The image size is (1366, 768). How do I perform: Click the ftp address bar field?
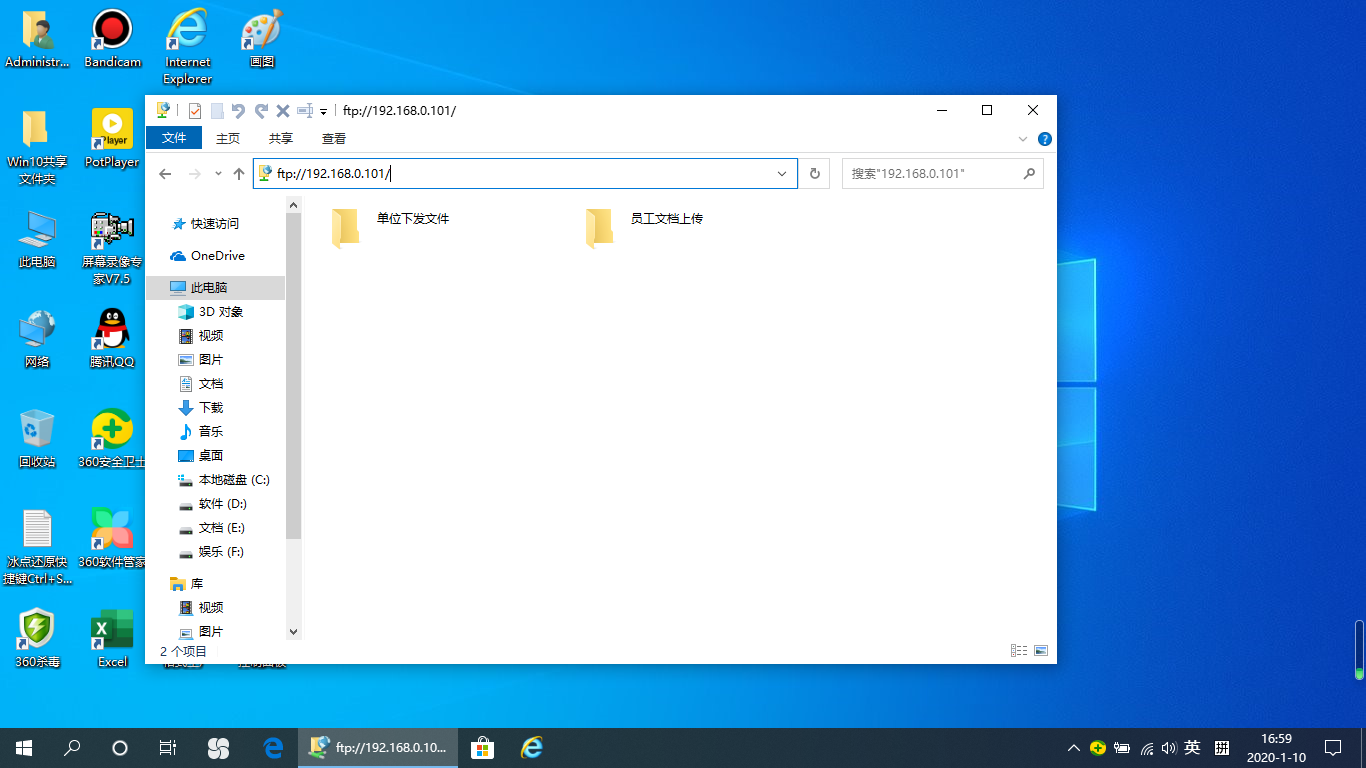[x=525, y=174]
